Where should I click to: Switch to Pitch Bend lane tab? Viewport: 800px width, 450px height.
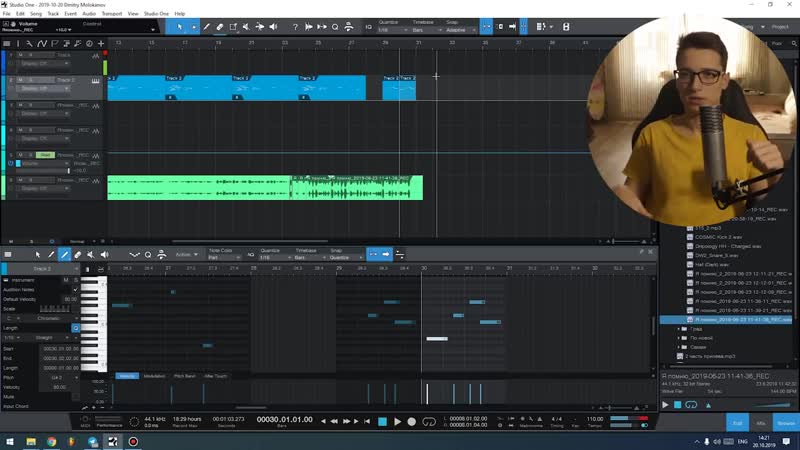[185, 376]
